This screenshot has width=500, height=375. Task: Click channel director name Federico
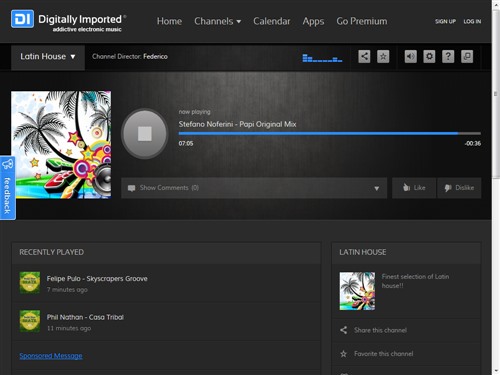155,57
